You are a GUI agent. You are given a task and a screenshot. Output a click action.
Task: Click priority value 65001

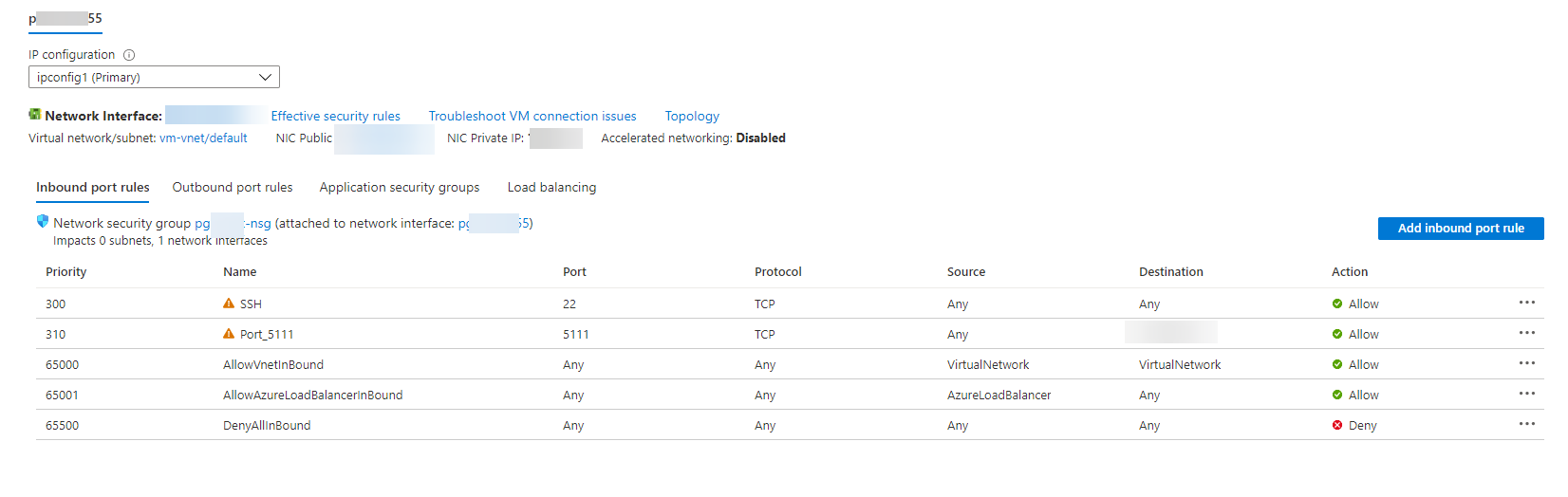point(63,396)
